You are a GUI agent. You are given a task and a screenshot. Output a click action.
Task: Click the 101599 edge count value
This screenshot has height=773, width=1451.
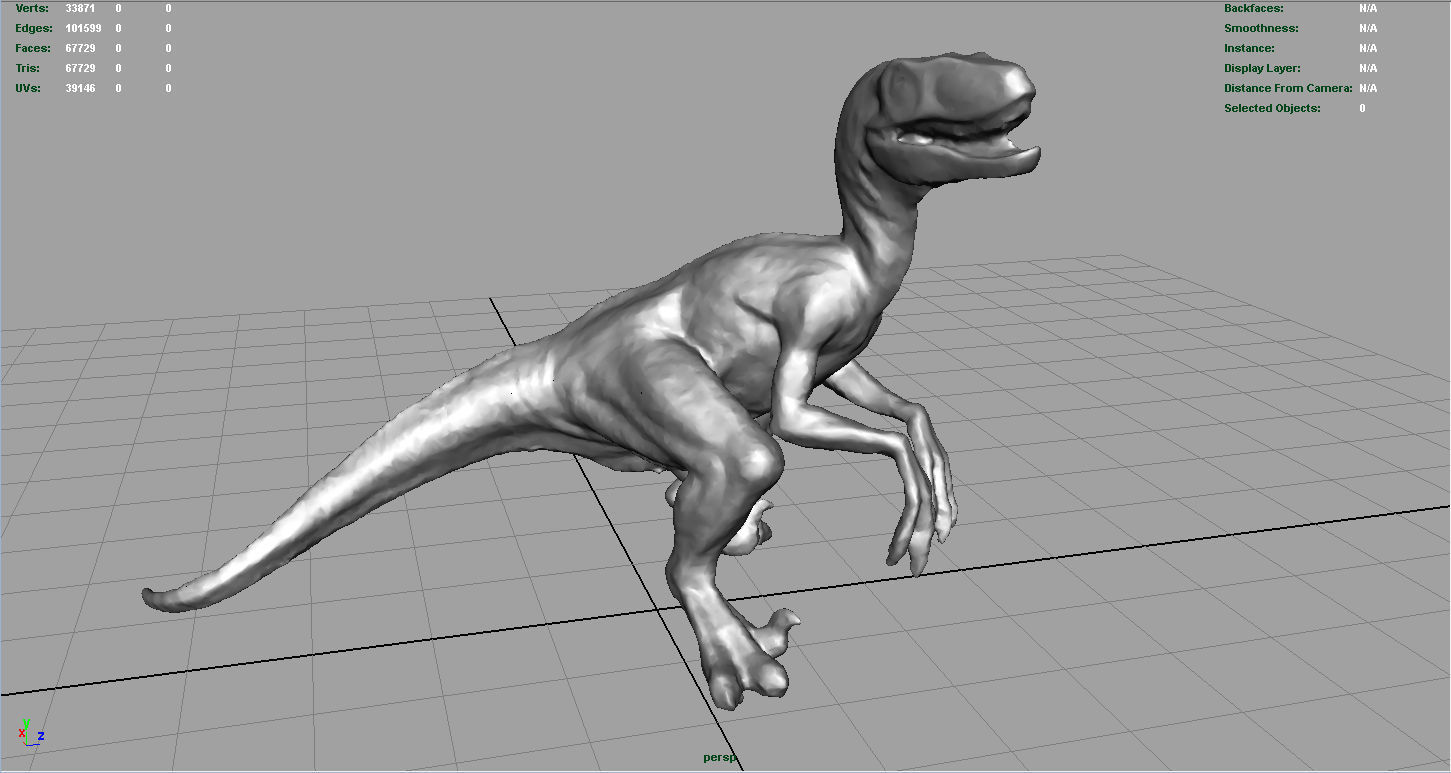(x=83, y=28)
